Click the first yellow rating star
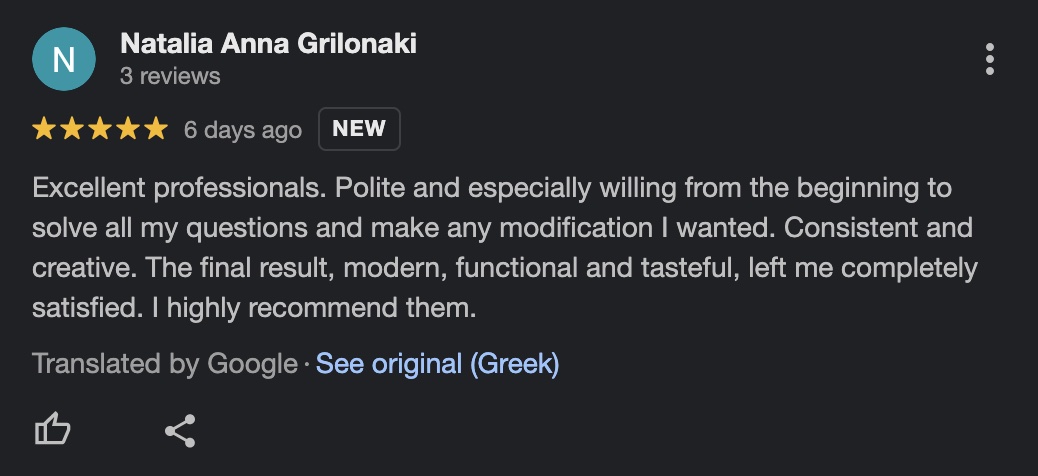This screenshot has width=1038, height=476. (x=44, y=129)
